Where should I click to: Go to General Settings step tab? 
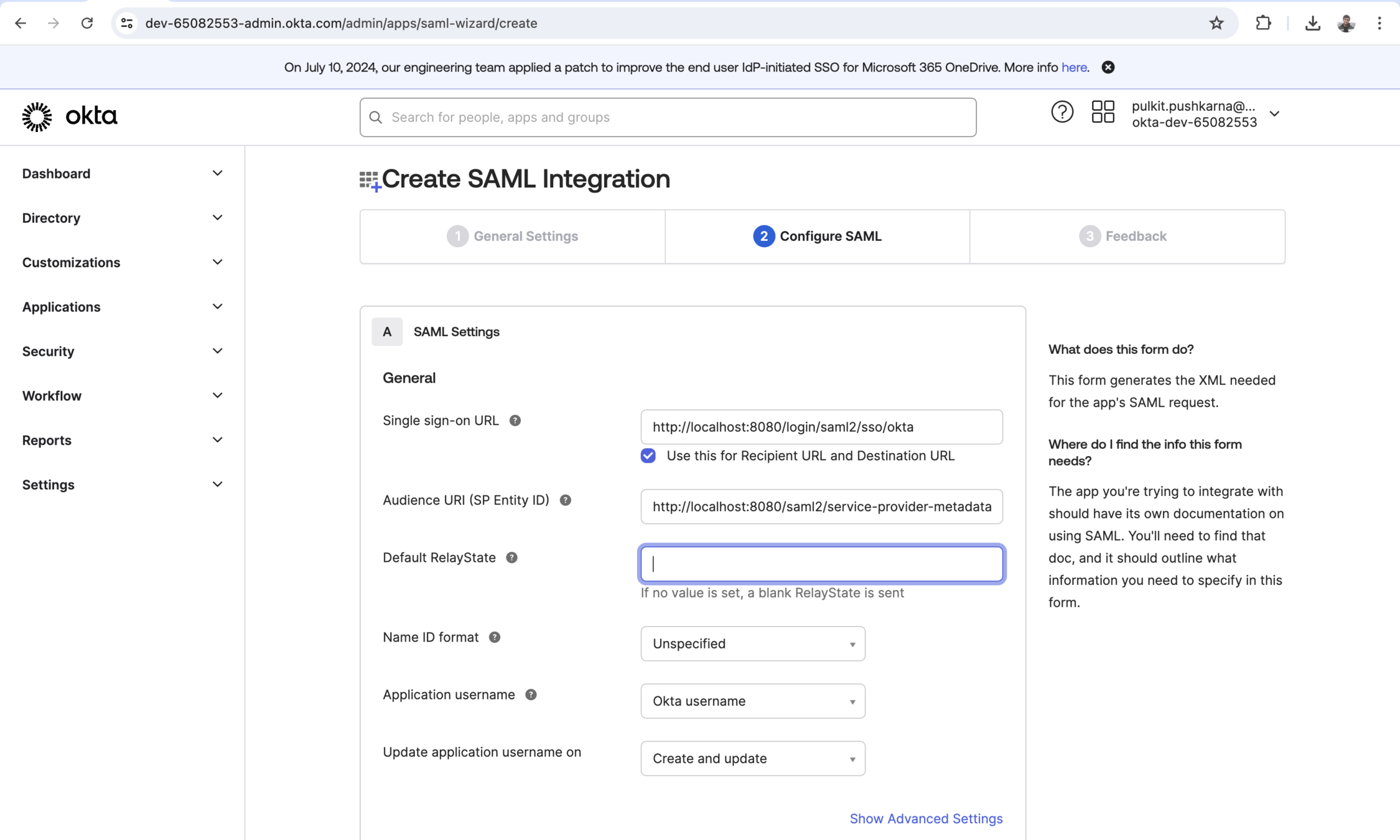point(513,236)
